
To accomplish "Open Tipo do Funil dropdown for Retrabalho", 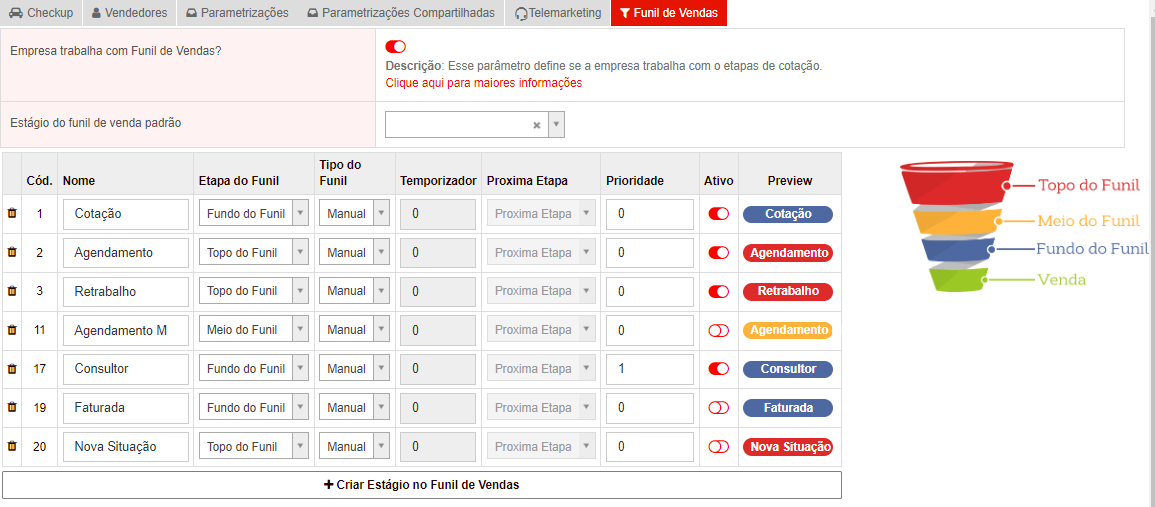I will pyautogui.click(x=354, y=291).
